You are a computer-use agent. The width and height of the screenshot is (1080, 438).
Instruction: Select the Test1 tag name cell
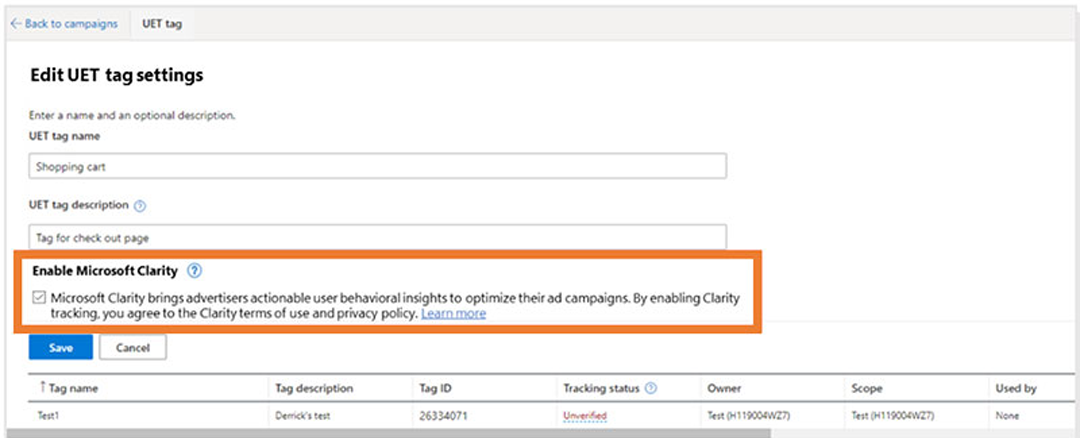[x=48, y=415]
